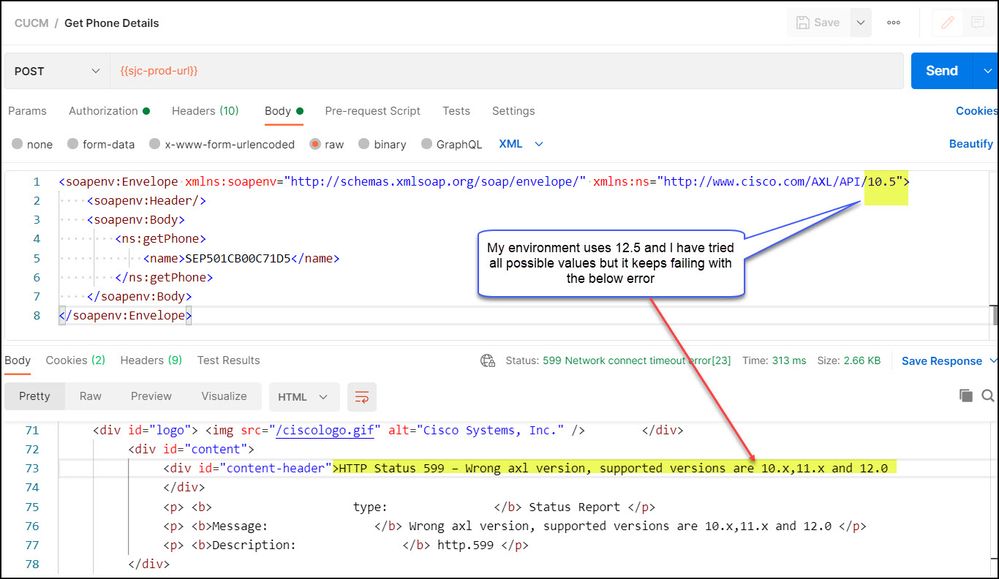
Task: Click the </soapenv:Envelope> closing line
Action: pos(125,315)
